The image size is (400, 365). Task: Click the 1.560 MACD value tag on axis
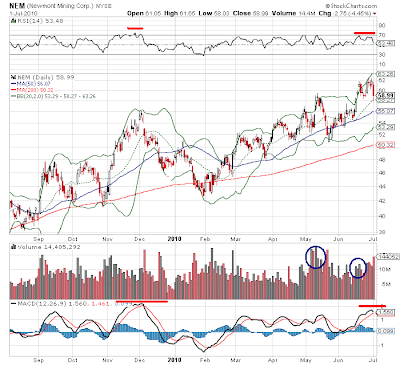point(386,312)
